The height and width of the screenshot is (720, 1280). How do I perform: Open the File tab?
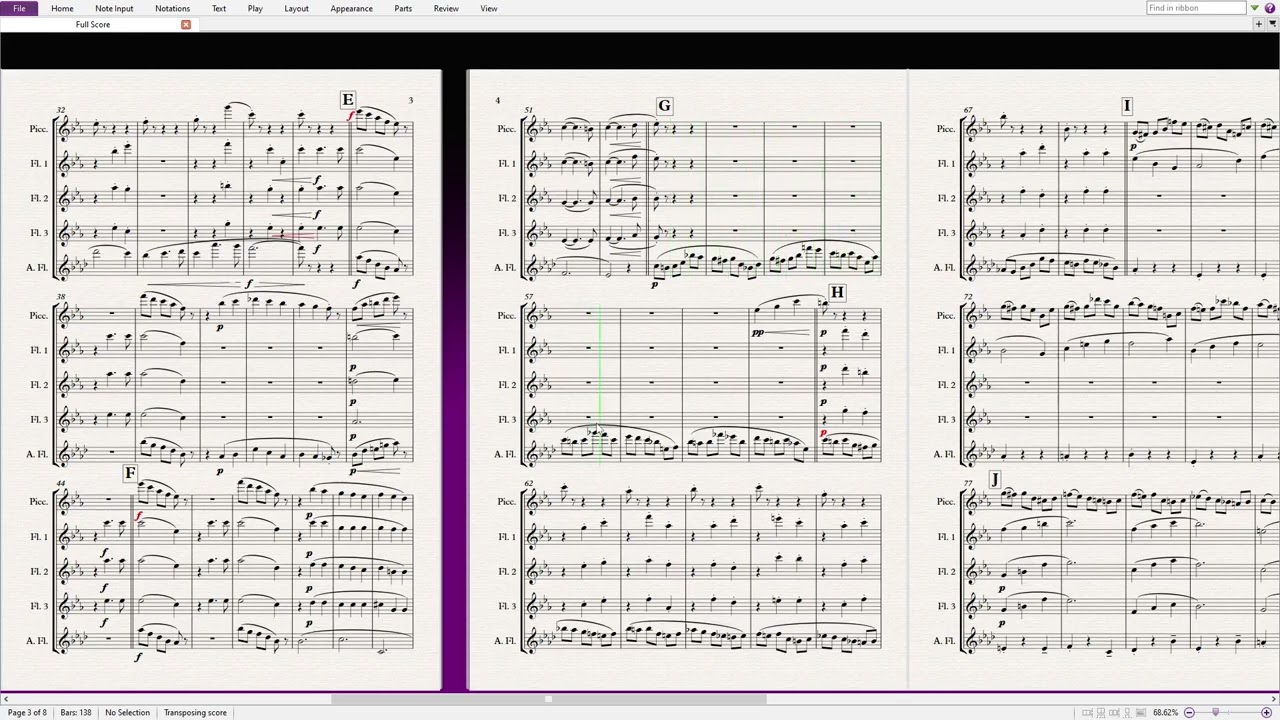pos(19,8)
